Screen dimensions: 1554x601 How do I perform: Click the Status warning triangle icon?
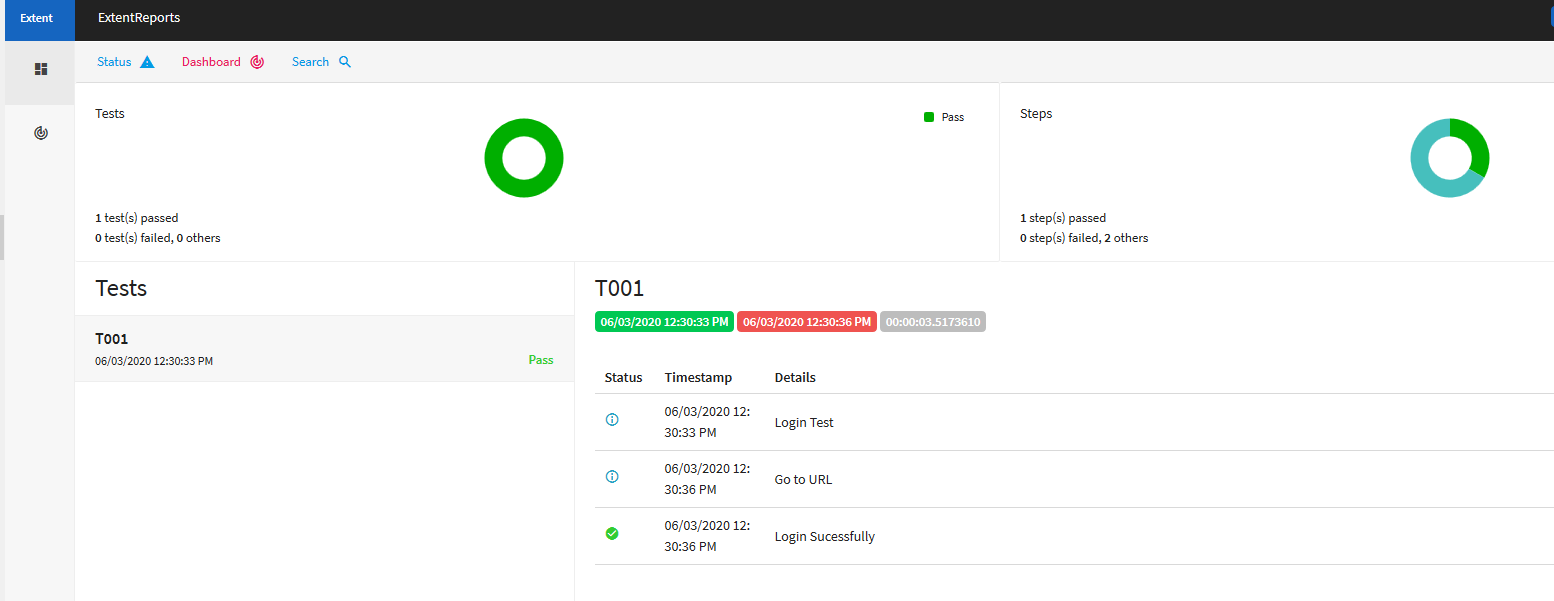[x=147, y=62]
